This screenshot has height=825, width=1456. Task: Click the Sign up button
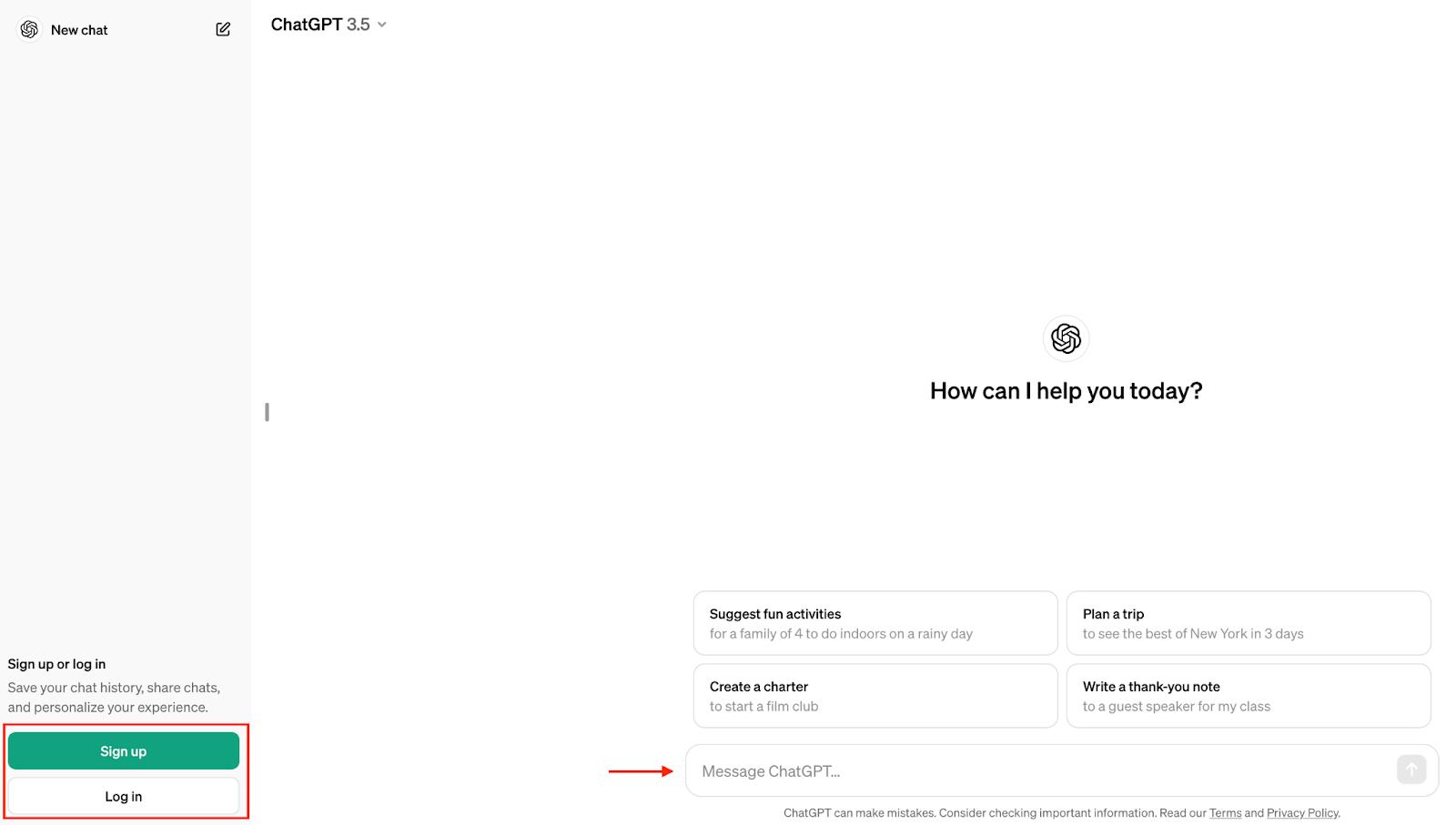pyautogui.click(x=124, y=751)
